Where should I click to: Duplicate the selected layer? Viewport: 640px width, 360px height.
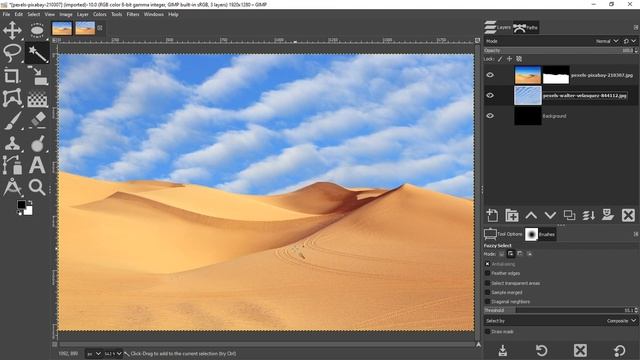click(x=569, y=215)
